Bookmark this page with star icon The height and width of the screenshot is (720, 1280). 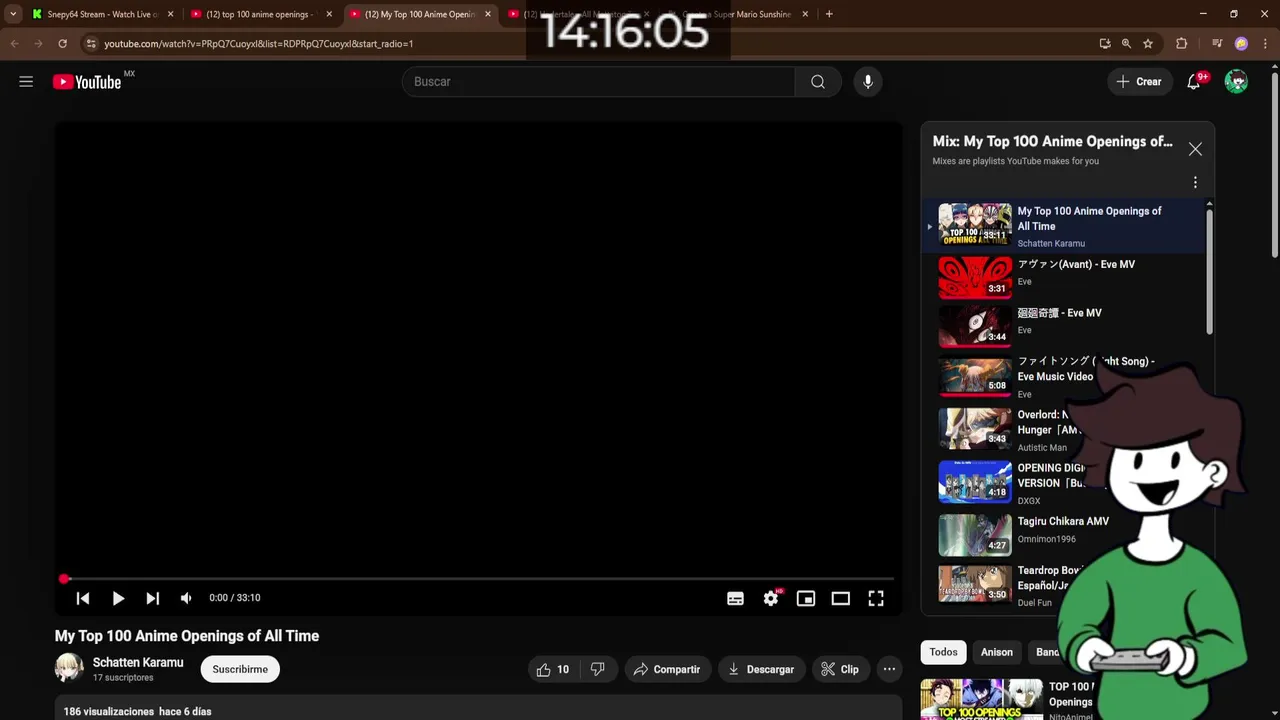[x=1148, y=44]
